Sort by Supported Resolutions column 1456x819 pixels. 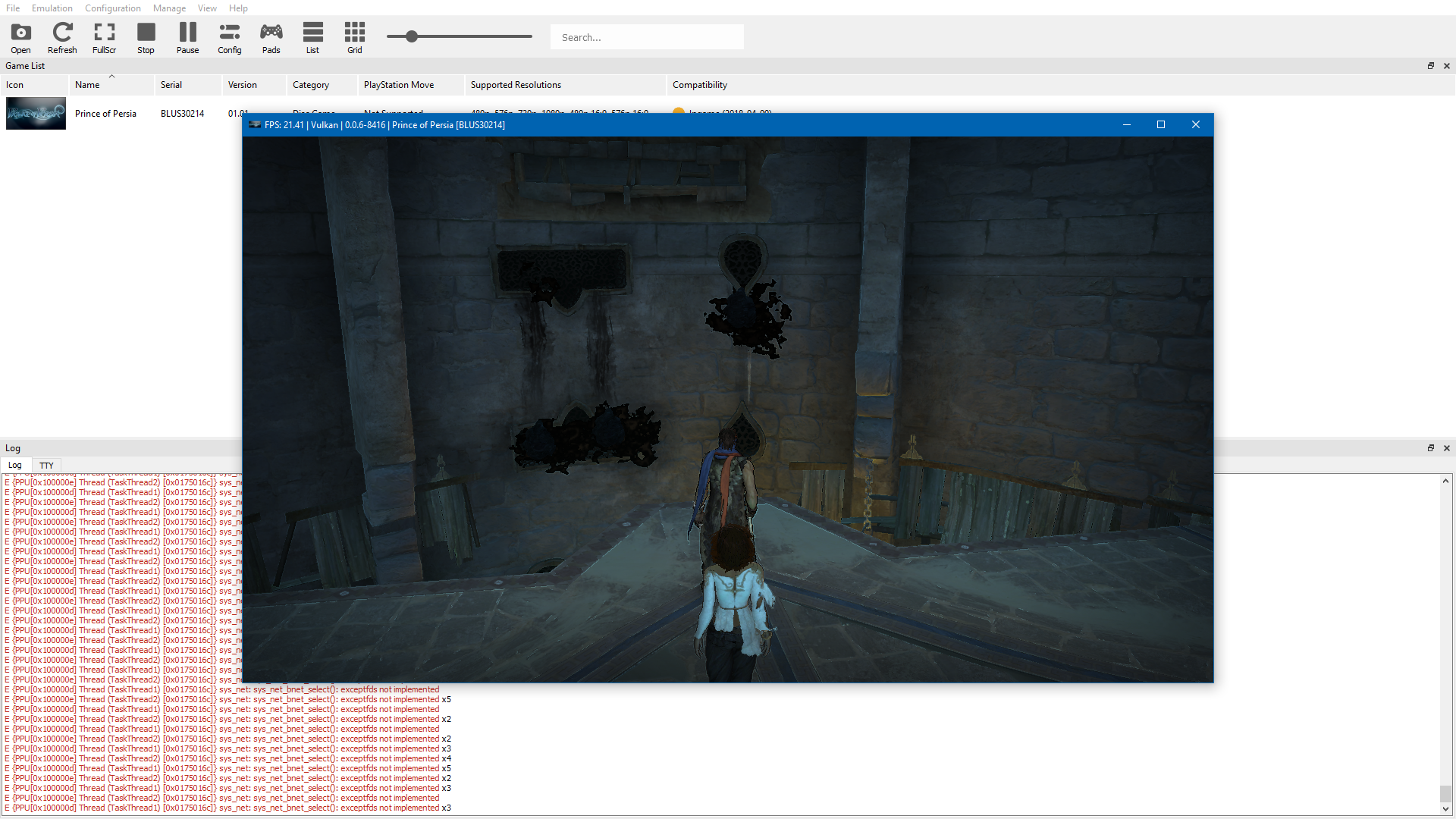pyautogui.click(x=565, y=85)
